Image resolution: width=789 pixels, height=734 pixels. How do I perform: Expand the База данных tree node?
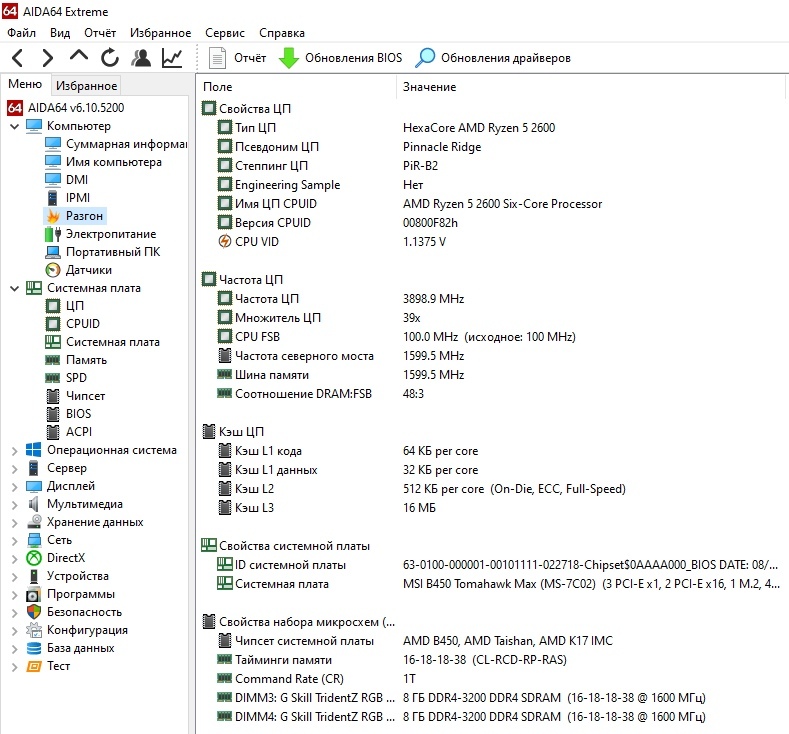tap(15, 648)
